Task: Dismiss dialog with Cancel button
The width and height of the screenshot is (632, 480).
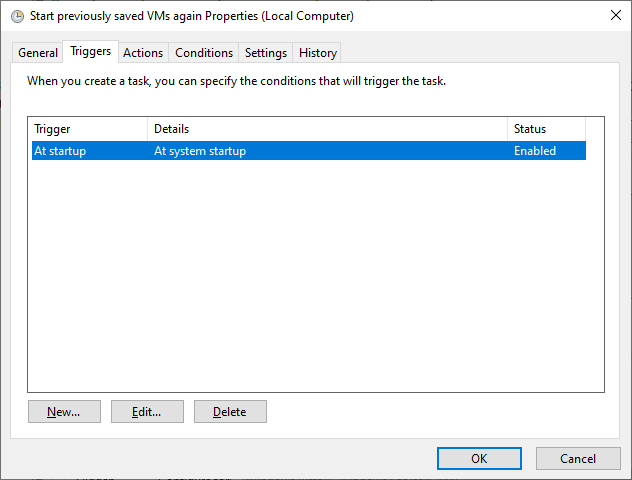Action: (x=578, y=458)
